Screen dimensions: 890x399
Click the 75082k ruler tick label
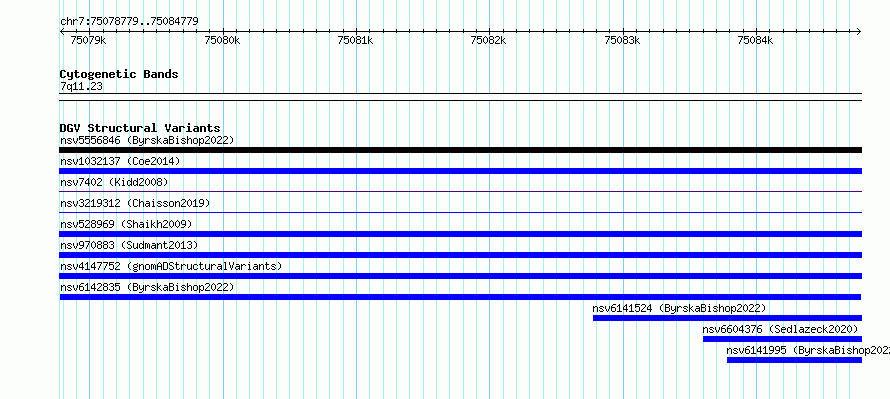489,40
